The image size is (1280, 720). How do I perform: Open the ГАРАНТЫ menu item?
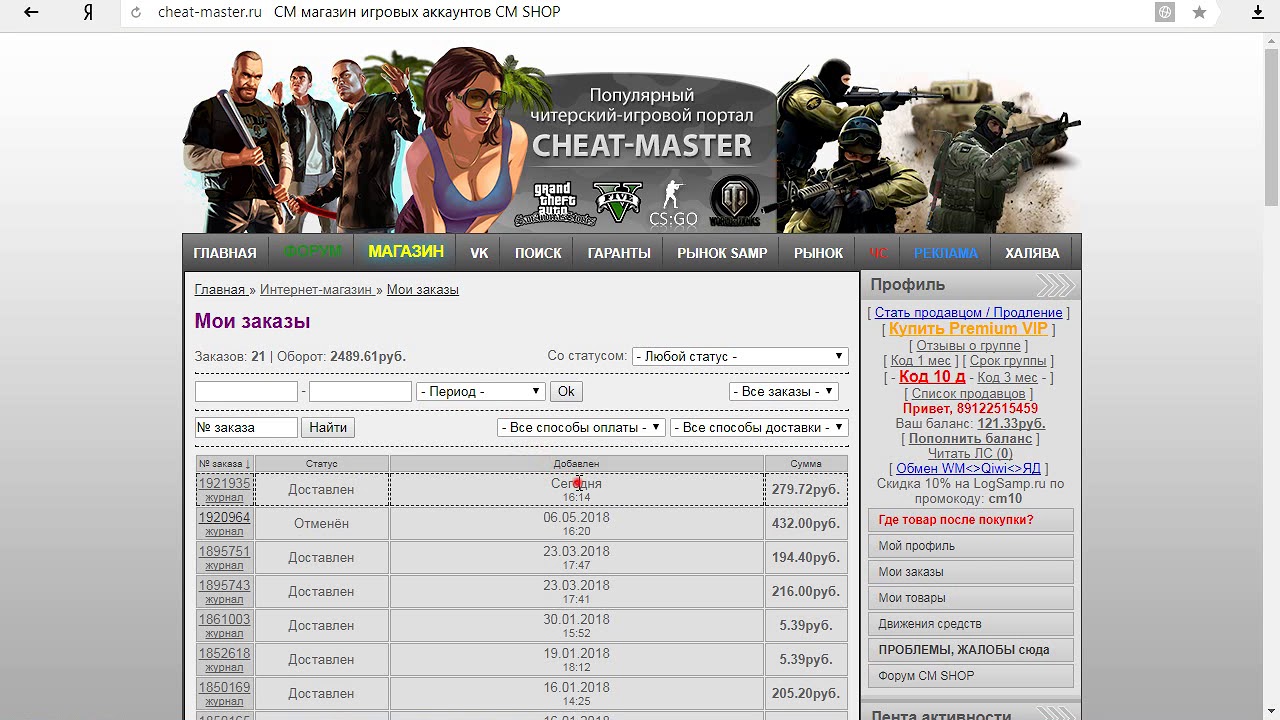(619, 253)
